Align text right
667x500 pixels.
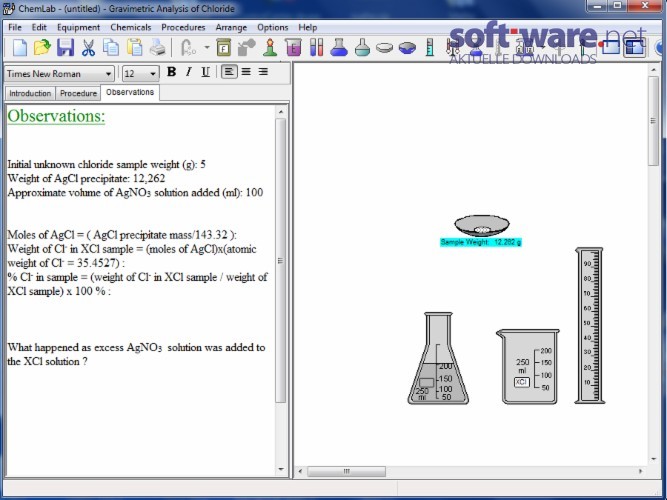[x=263, y=72]
